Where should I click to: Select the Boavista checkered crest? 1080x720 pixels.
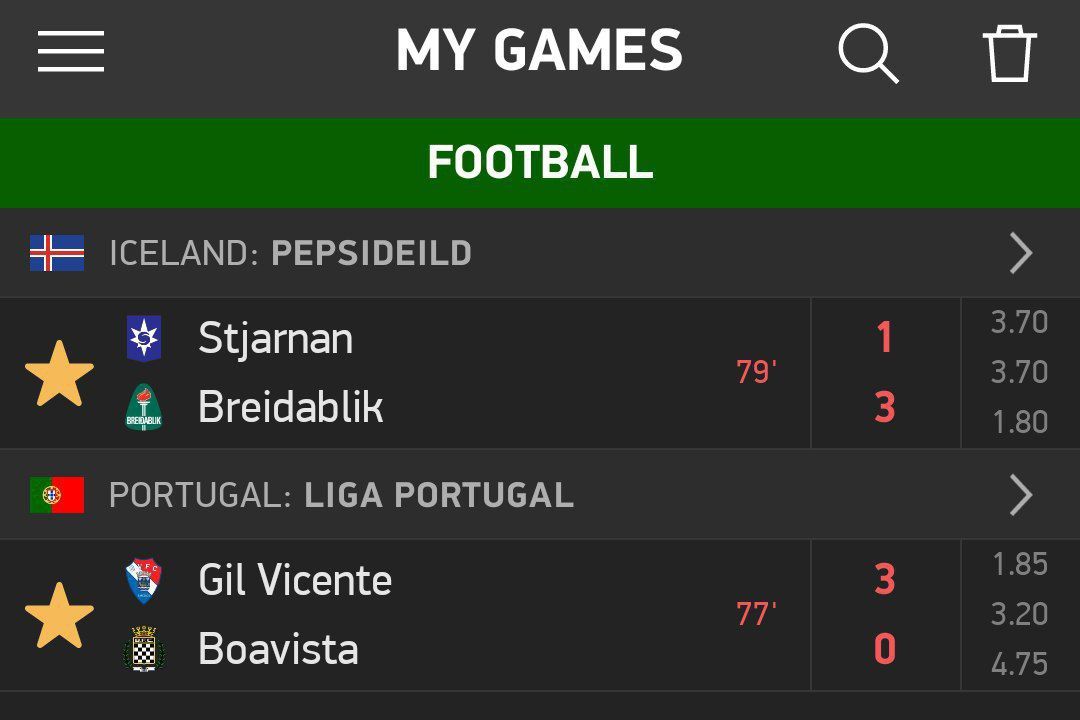pyautogui.click(x=144, y=649)
